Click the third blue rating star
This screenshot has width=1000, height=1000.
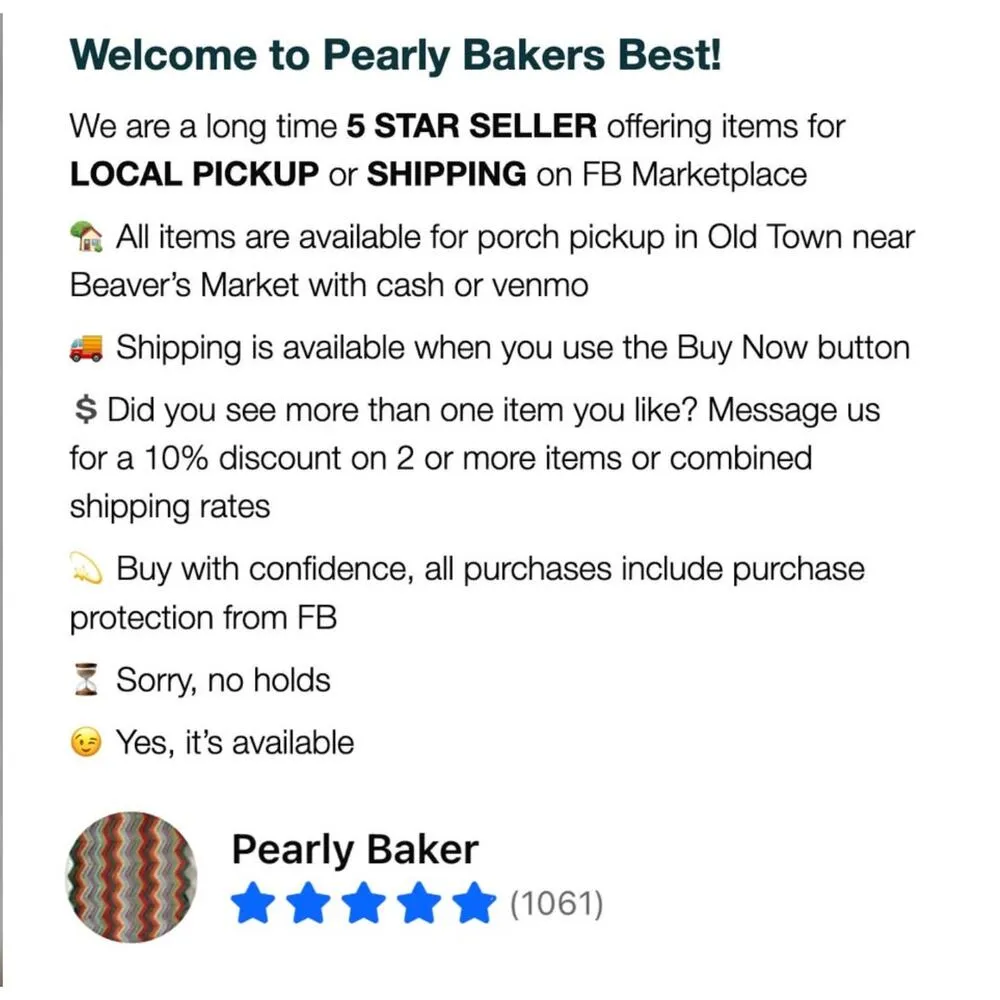(x=363, y=905)
